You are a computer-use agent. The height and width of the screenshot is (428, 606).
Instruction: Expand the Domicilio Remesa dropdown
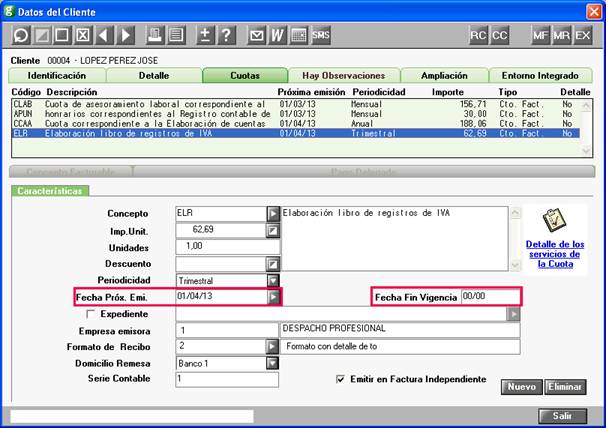[272, 363]
